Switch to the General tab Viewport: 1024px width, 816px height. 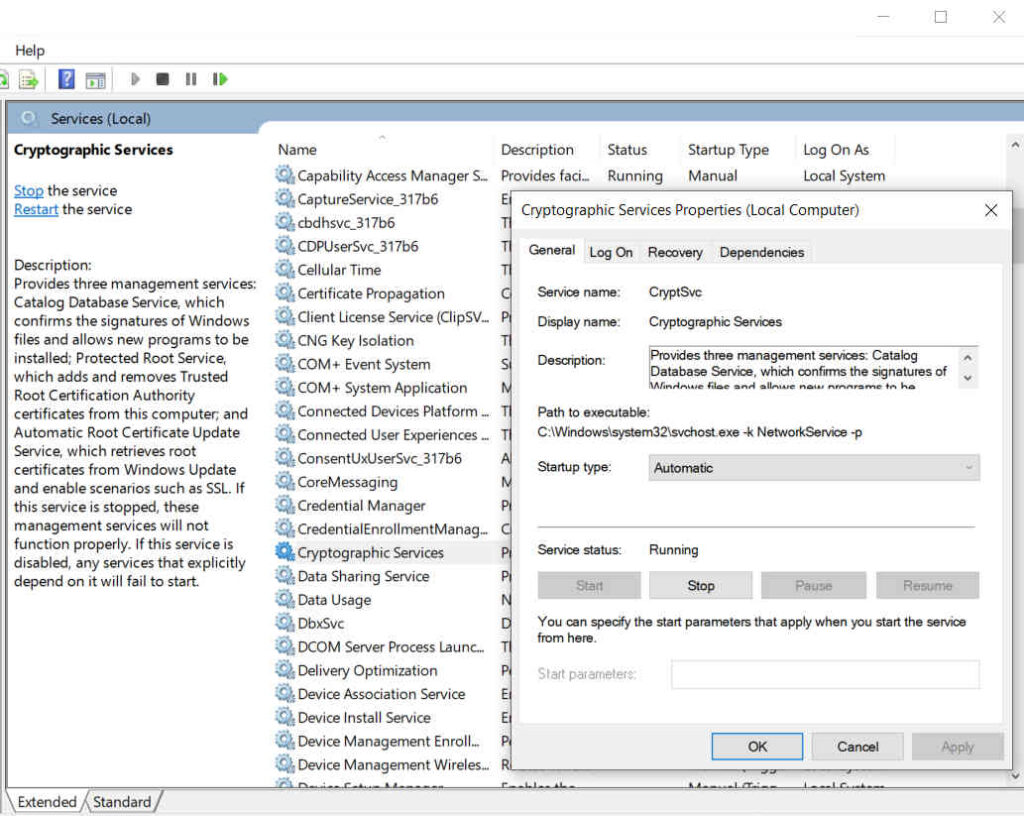coord(552,250)
